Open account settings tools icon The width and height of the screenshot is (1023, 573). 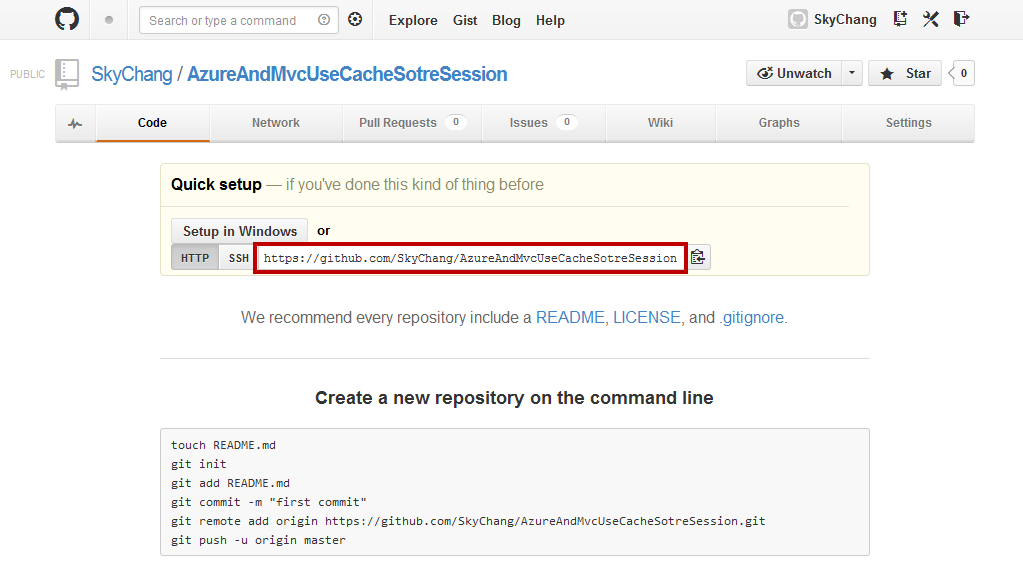[x=930, y=19]
